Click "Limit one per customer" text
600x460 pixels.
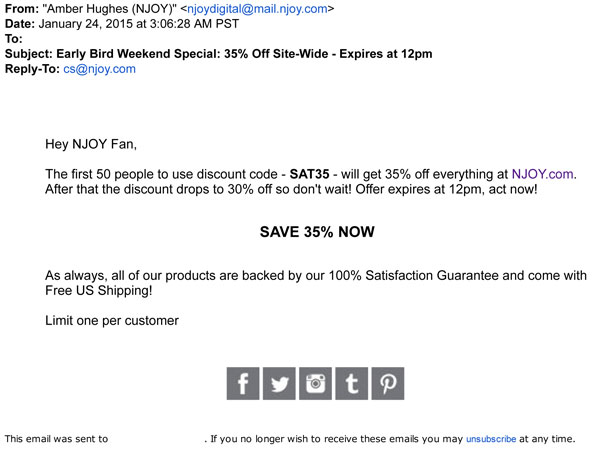[x=112, y=321]
